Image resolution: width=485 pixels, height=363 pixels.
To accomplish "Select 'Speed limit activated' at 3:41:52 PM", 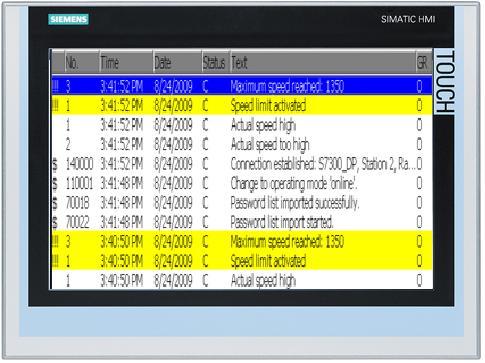I will tap(242, 106).
